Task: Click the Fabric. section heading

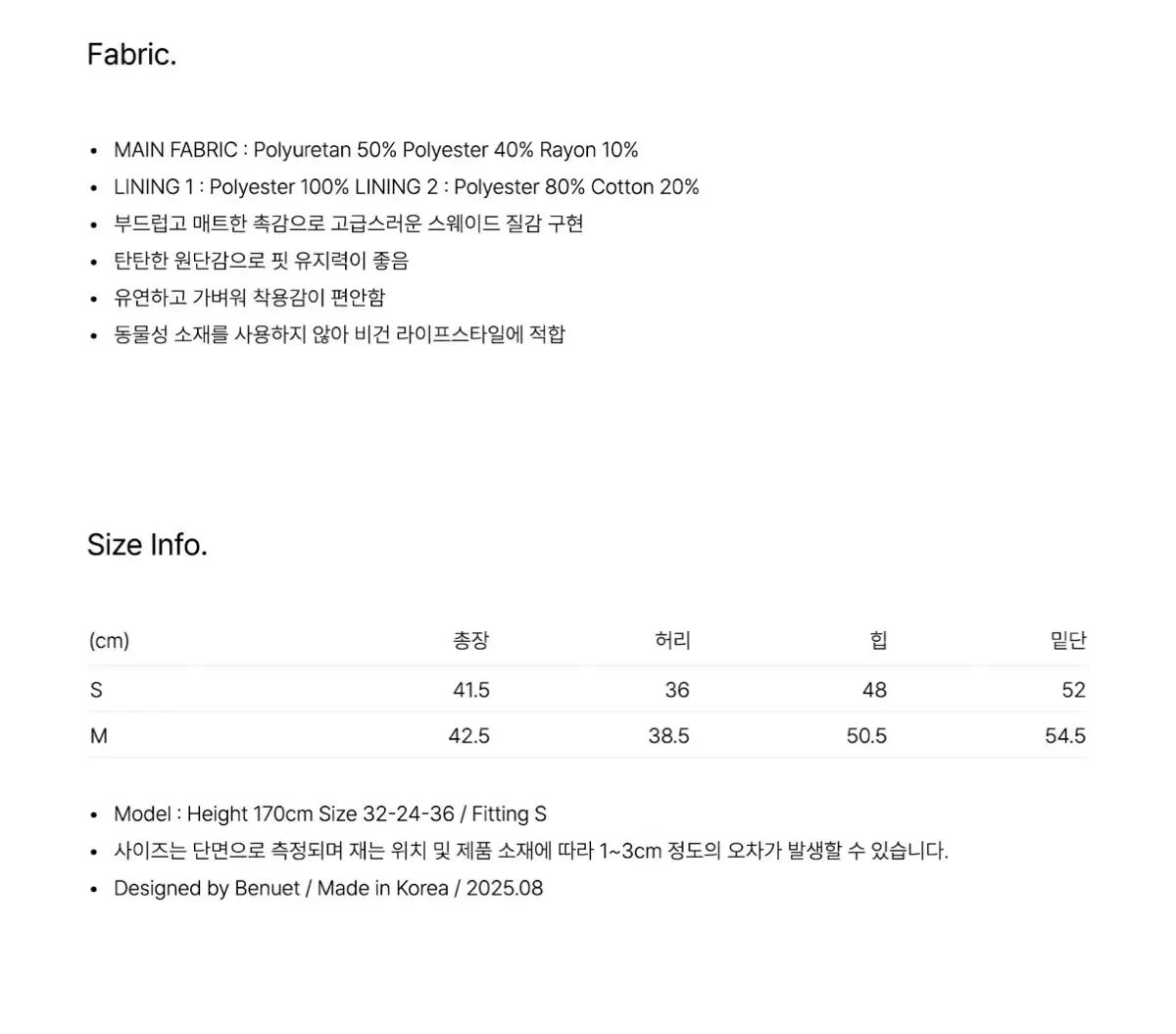Action: click(131, 54)
